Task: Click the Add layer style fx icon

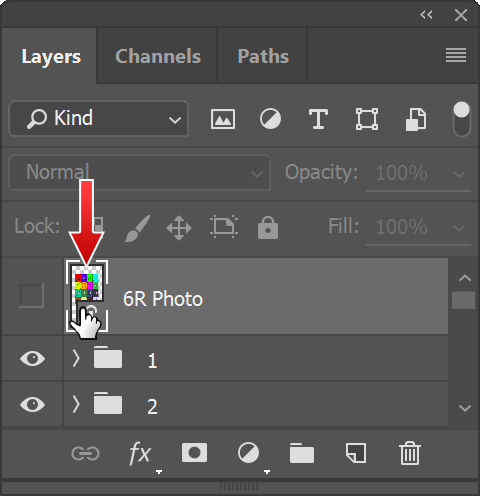Action: pos(140,453)
